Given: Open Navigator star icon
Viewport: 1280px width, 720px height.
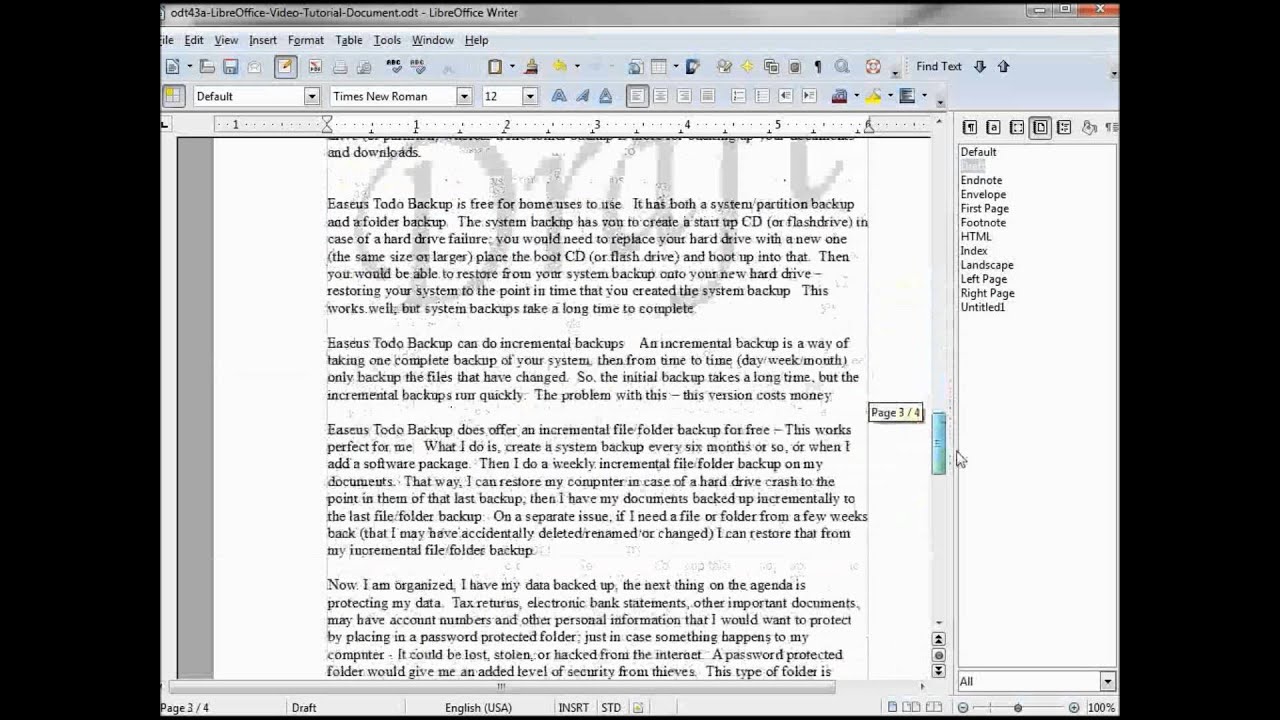Looking at the screenshot, I should tap(747, 67).
